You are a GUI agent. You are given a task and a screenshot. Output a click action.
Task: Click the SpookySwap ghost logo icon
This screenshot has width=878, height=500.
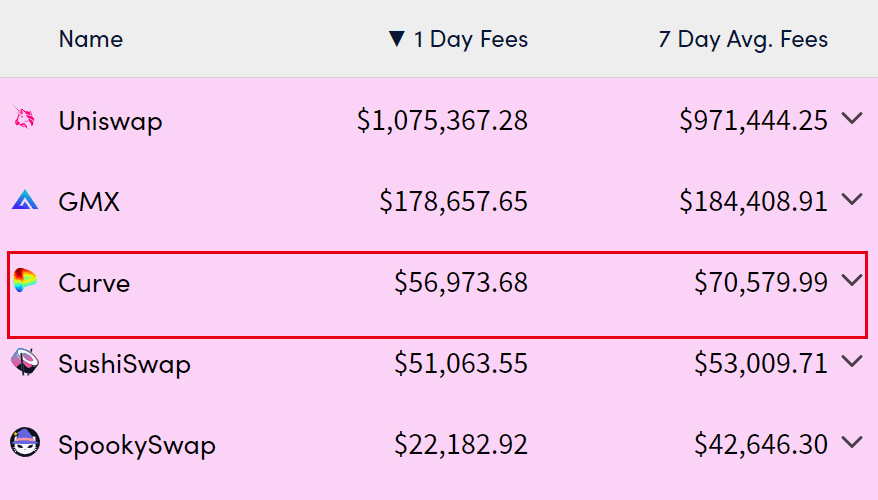25,442
